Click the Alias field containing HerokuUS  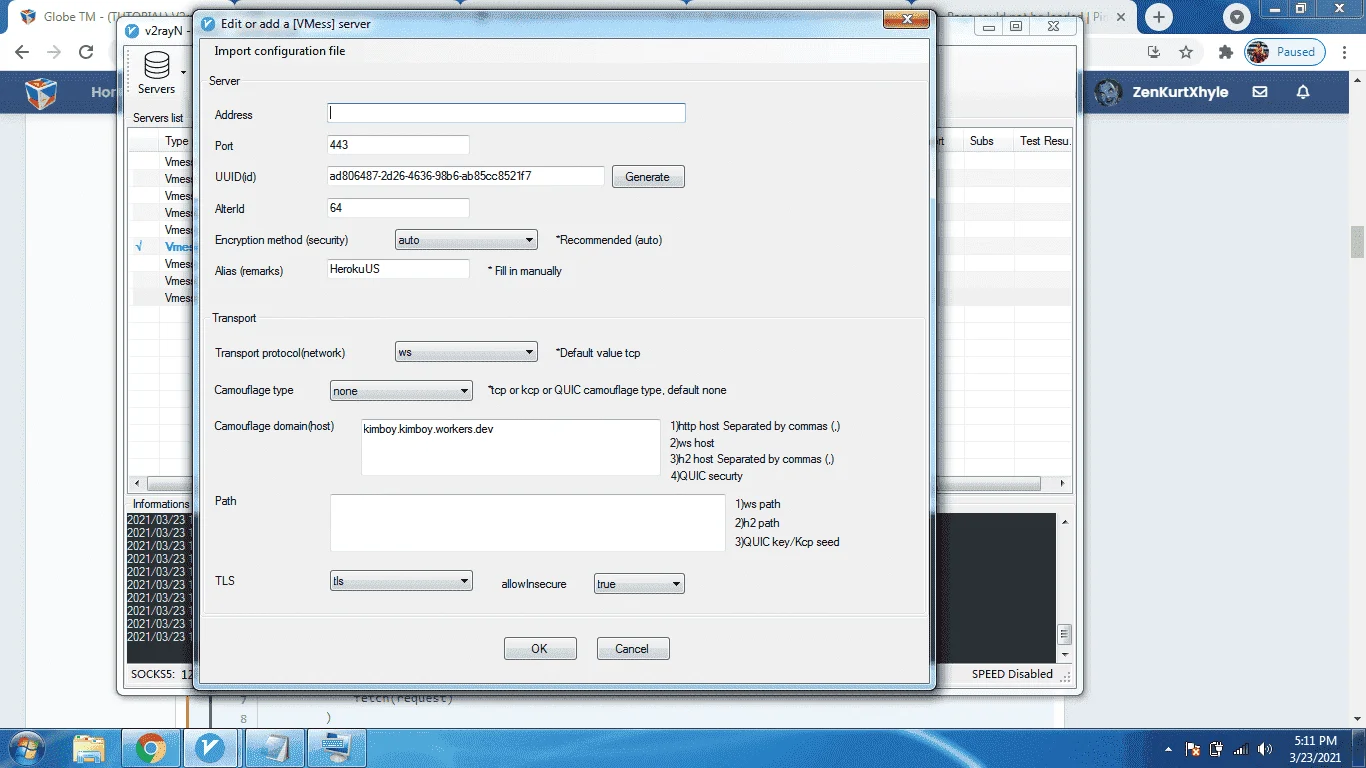399,269
